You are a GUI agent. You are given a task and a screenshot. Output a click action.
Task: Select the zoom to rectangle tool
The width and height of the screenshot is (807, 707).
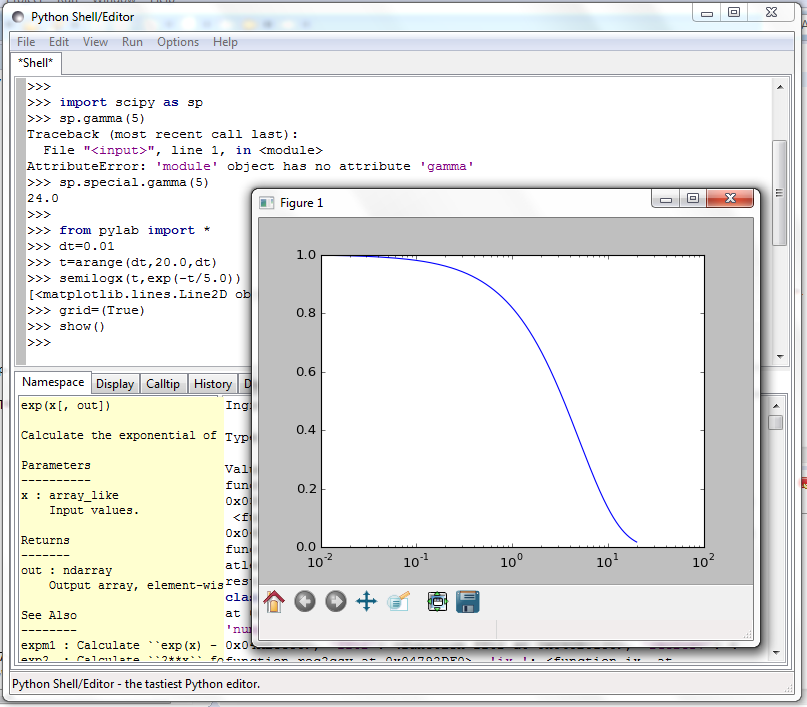(x=399, y=601)
